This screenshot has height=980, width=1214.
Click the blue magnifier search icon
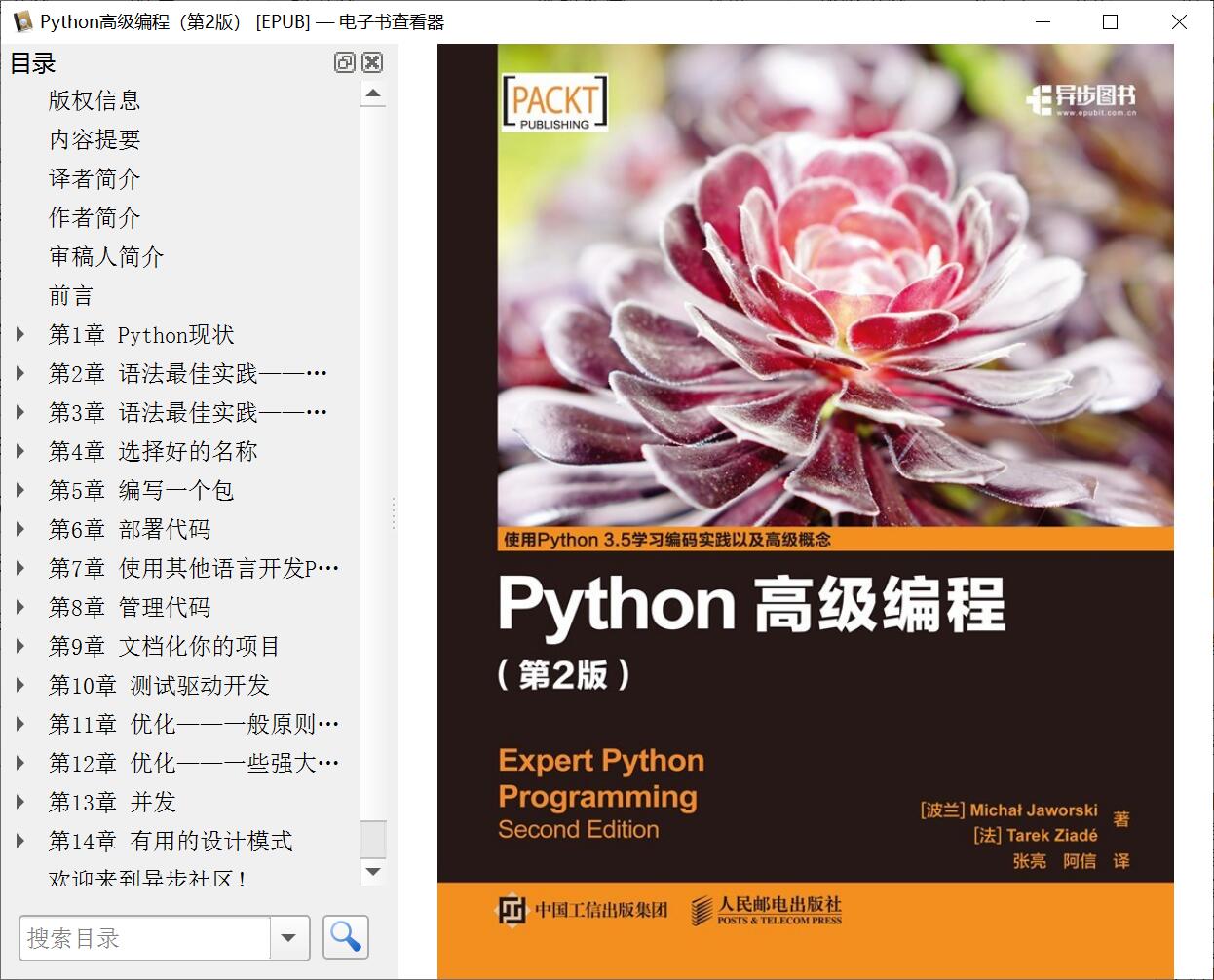pyautogui.click(x=345, y=937)
